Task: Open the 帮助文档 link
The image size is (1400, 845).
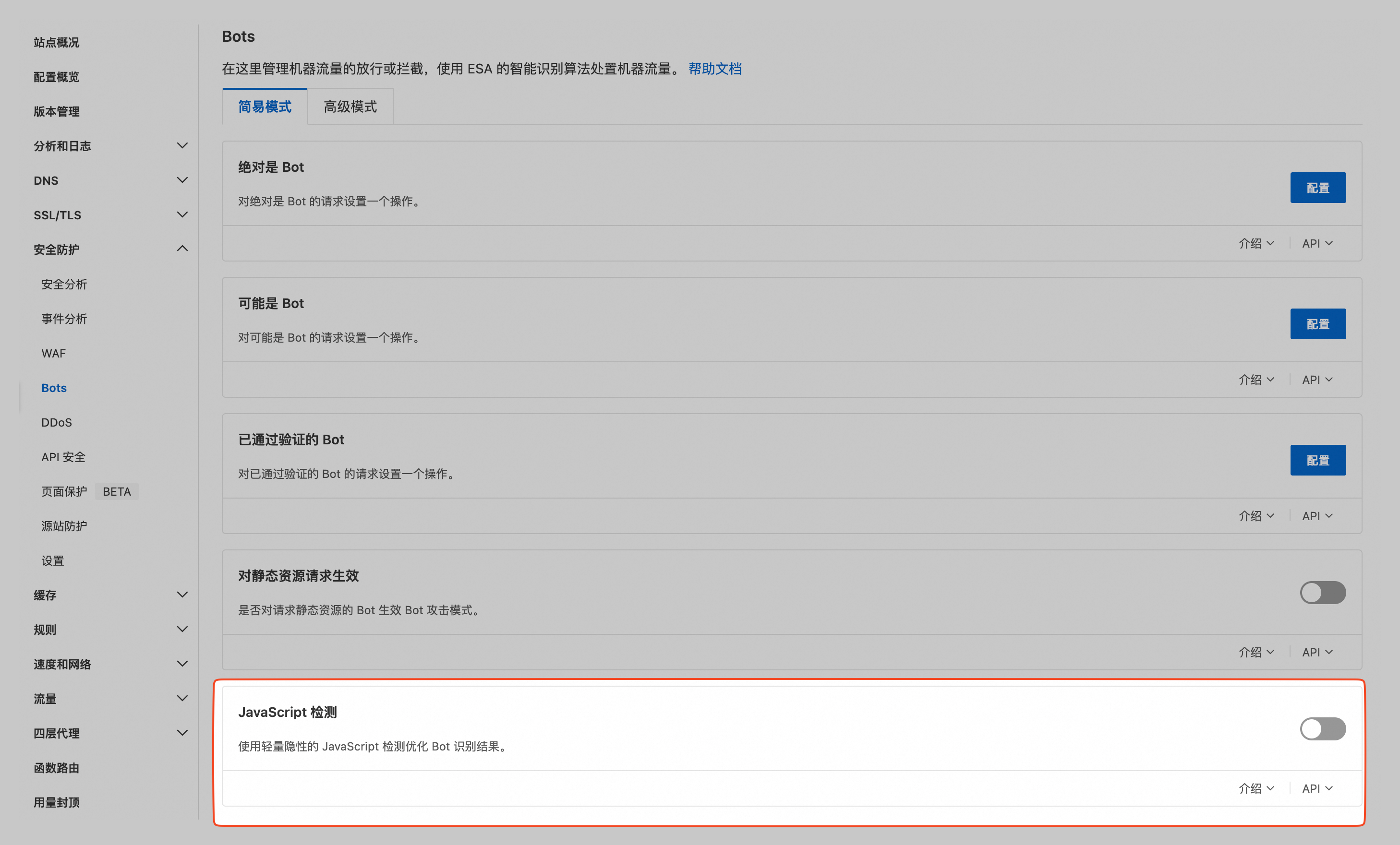Action: pos(714,69)
